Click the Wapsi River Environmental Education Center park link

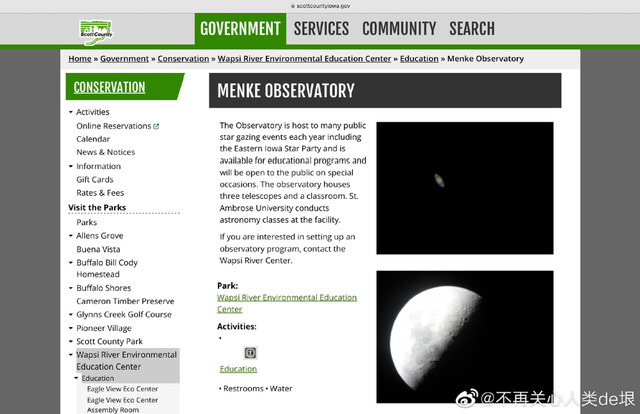click(x=287, y=303)
